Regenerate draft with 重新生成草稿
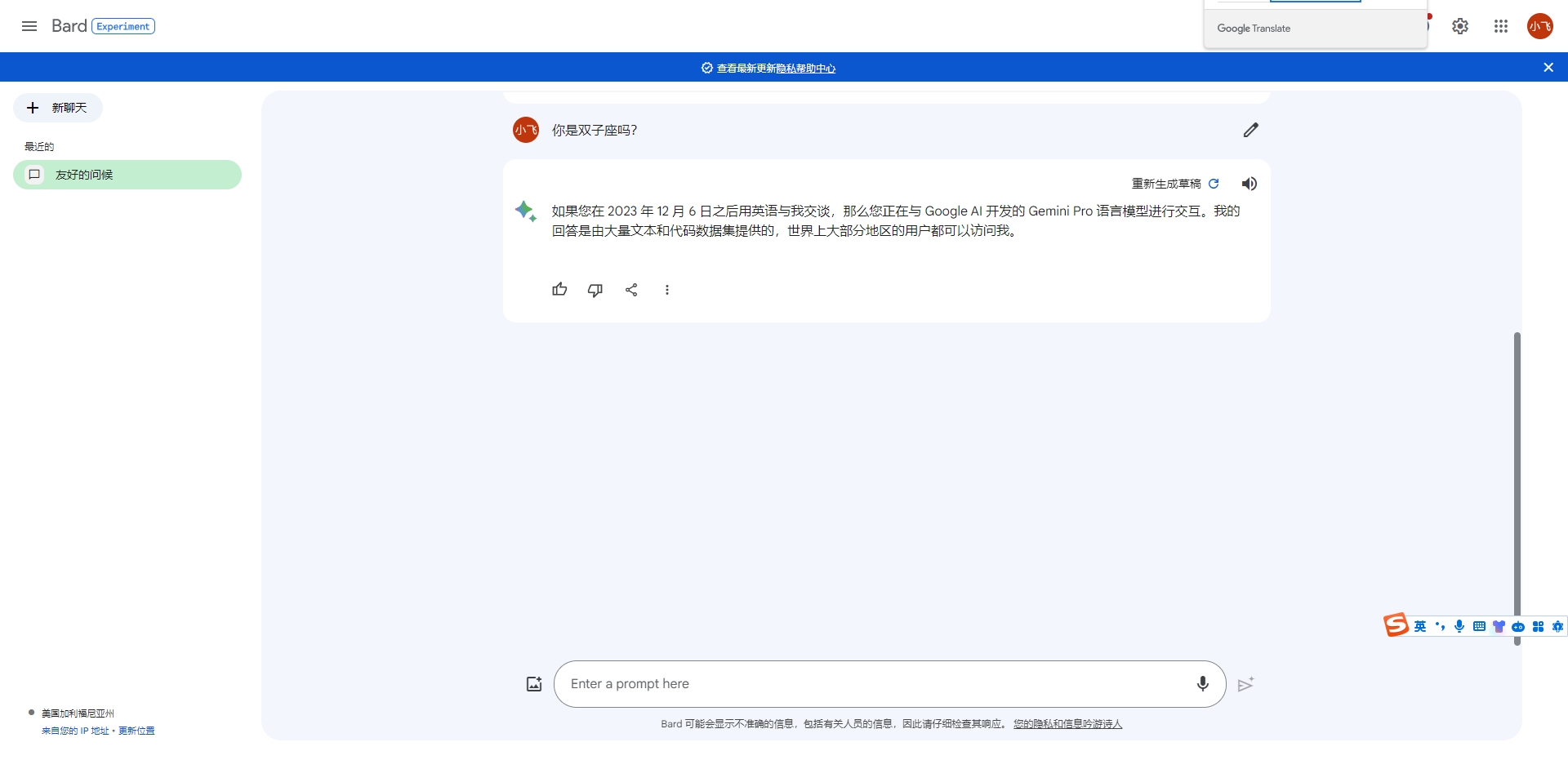The width and height of the screenshot is (1568, 760). pos(1175,184)
